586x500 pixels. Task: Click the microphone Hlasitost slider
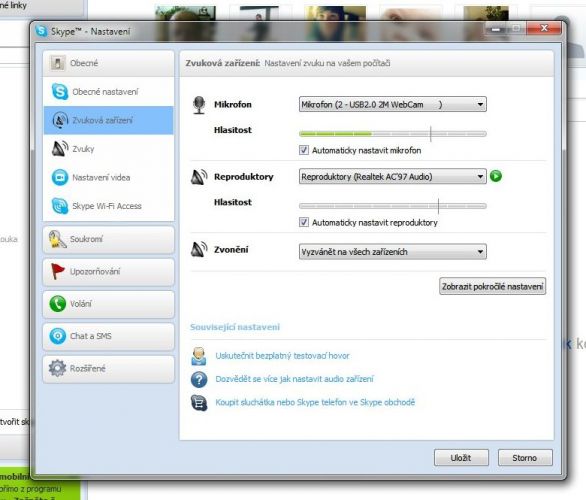[x=392, y=133]
